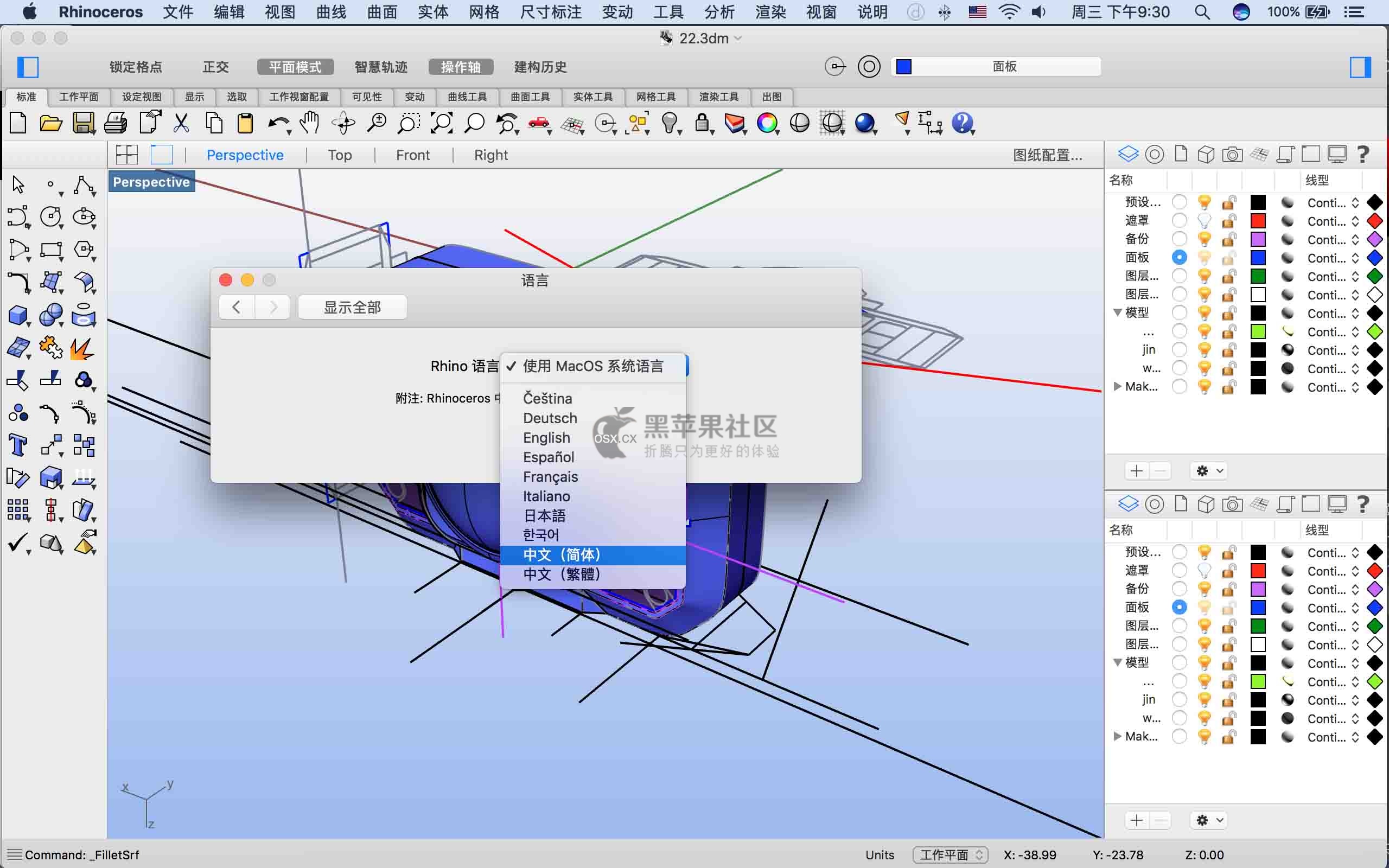This screenshot has height=868, width=1389.
Task: Collapse the 模型 layer group in lower panel
Action: (1118, 662)
